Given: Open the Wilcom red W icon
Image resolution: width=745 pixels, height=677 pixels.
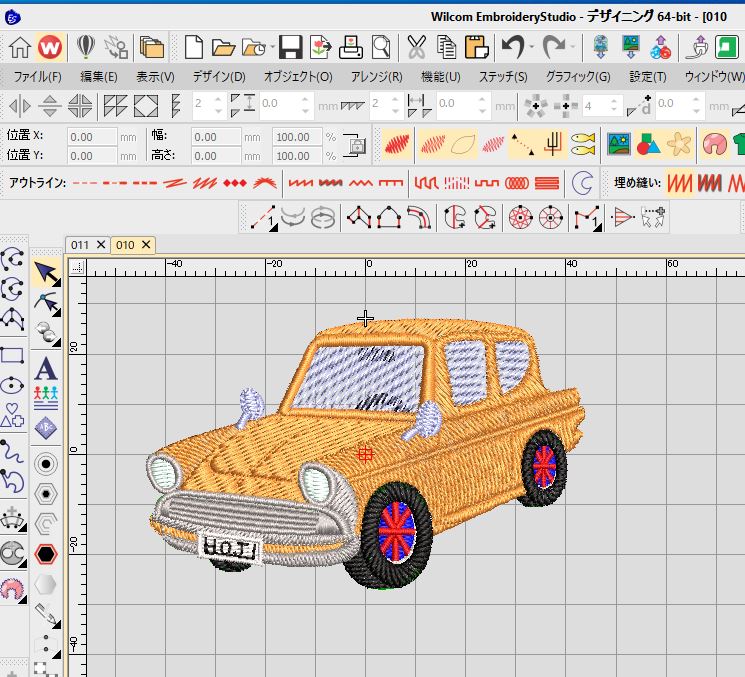Looking at the screenshot, I should (50, 47).
